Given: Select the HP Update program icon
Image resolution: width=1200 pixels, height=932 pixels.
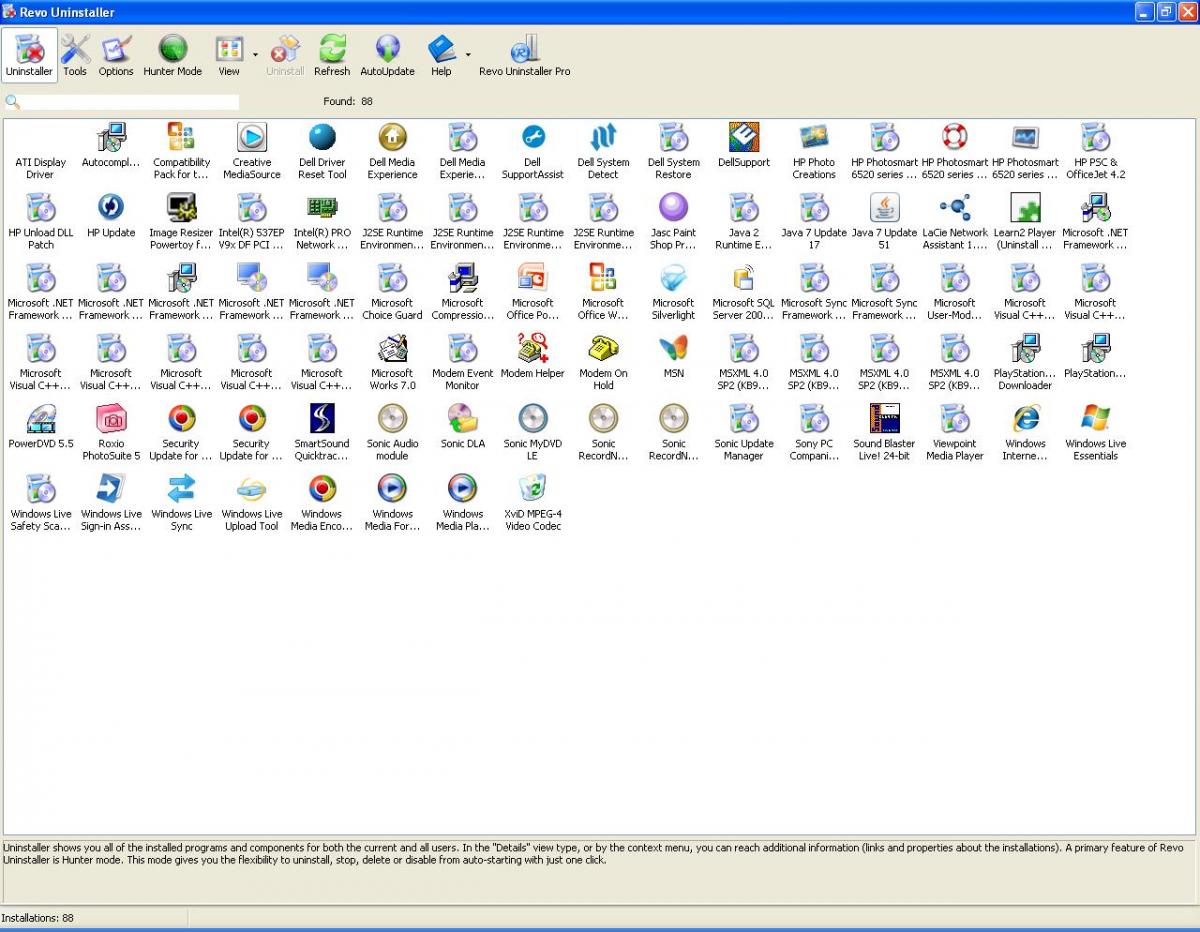Looking at the screenshot, I should pyautogui.click(x=111, y=207).
